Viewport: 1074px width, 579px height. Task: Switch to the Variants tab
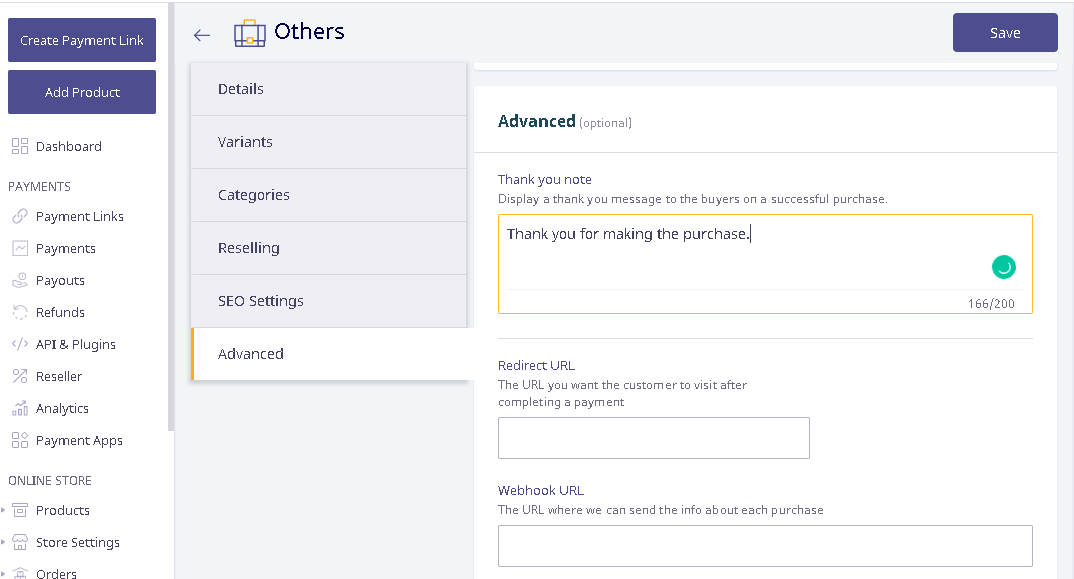click(x=329, y=142)
